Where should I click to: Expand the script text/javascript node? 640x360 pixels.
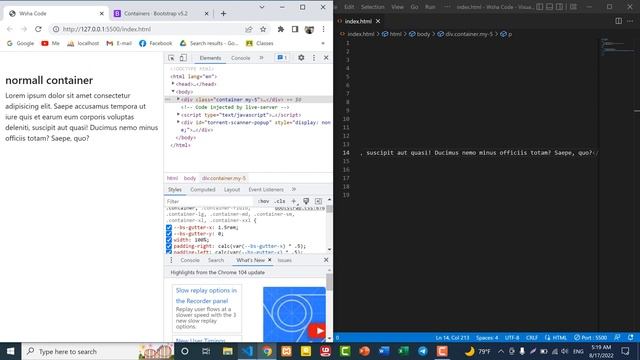(x=178, y=115)
